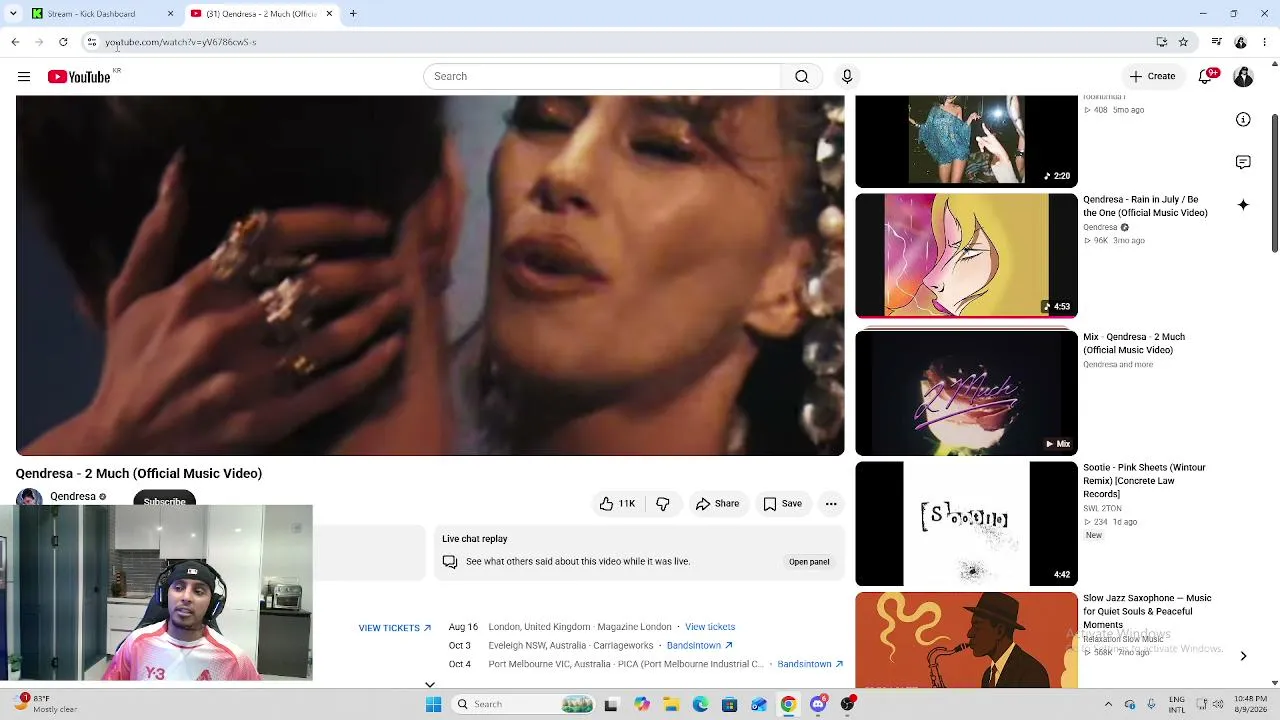Open the live chat replay panel
The width and height of the screenshot is (1280, 720).
click(809, 562)
